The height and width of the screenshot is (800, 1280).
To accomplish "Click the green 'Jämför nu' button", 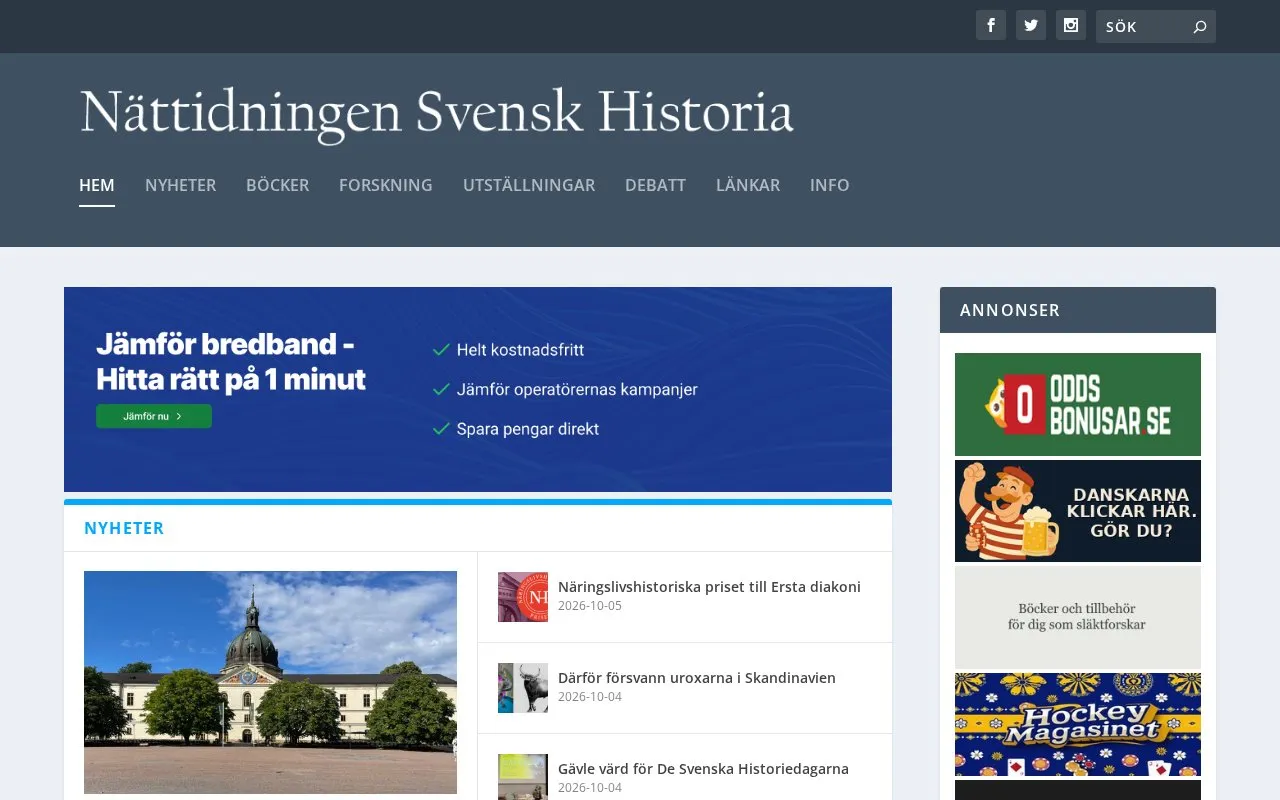I will pyautogui.click(x=154, y=416).
